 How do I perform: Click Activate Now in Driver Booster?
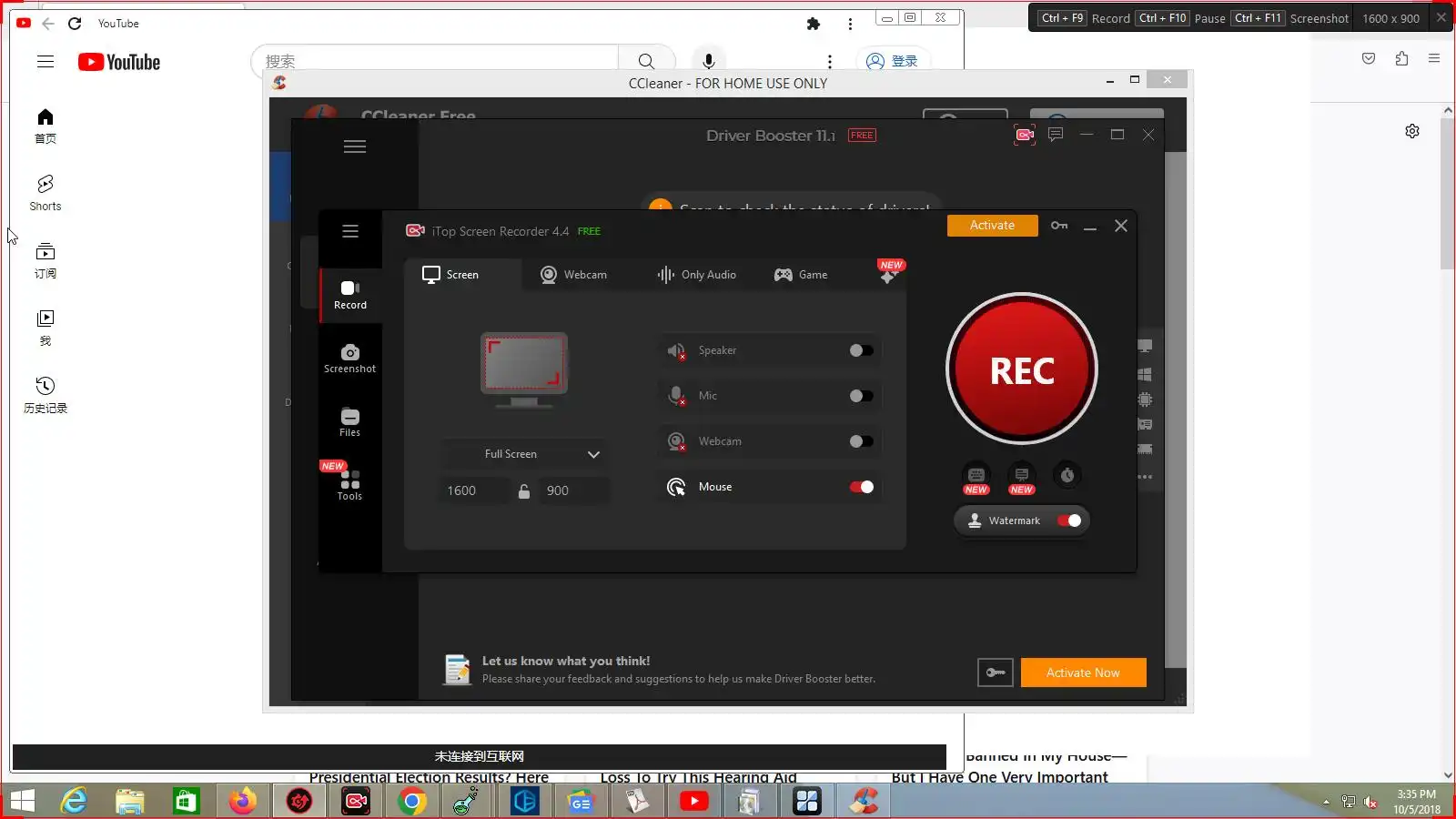pos(1083,672)
